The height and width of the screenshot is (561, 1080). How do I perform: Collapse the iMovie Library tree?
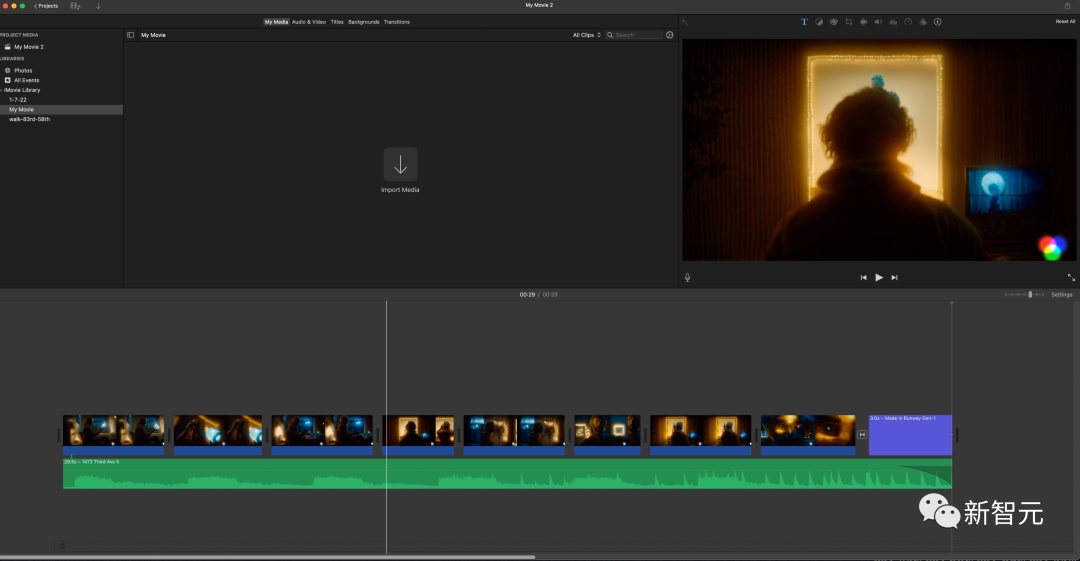[x=2, y=90]
